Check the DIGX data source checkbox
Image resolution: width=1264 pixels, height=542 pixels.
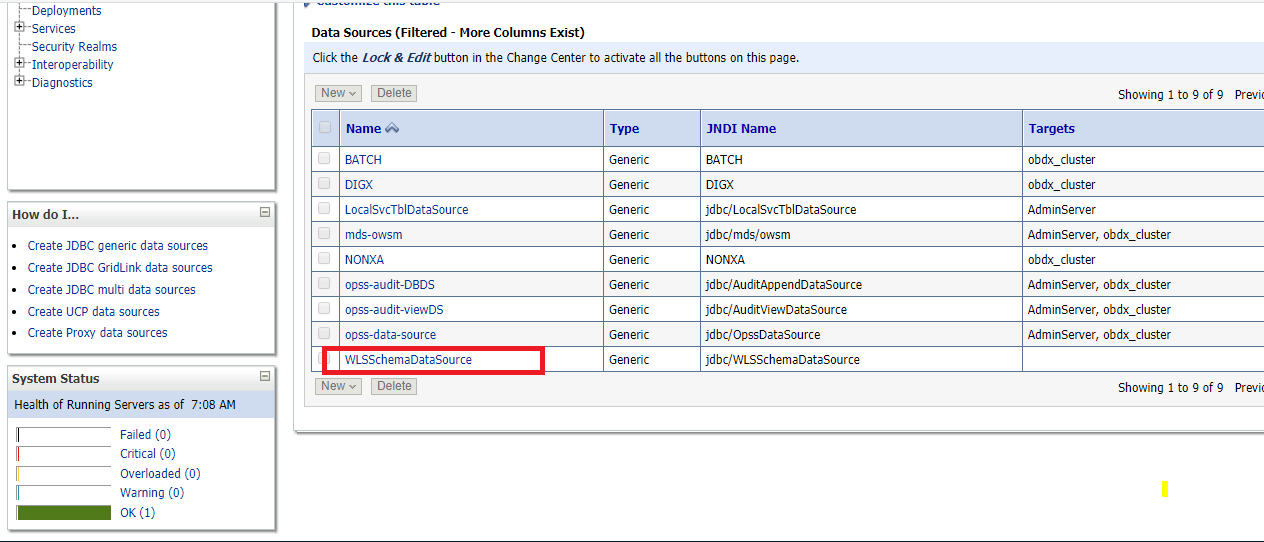point(324,183)
